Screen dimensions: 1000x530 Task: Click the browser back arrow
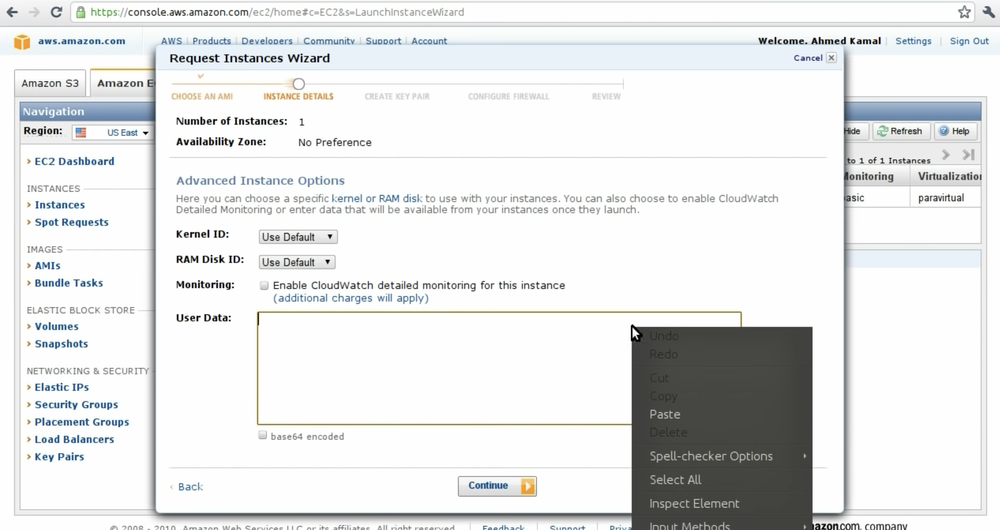click(12, 13)
